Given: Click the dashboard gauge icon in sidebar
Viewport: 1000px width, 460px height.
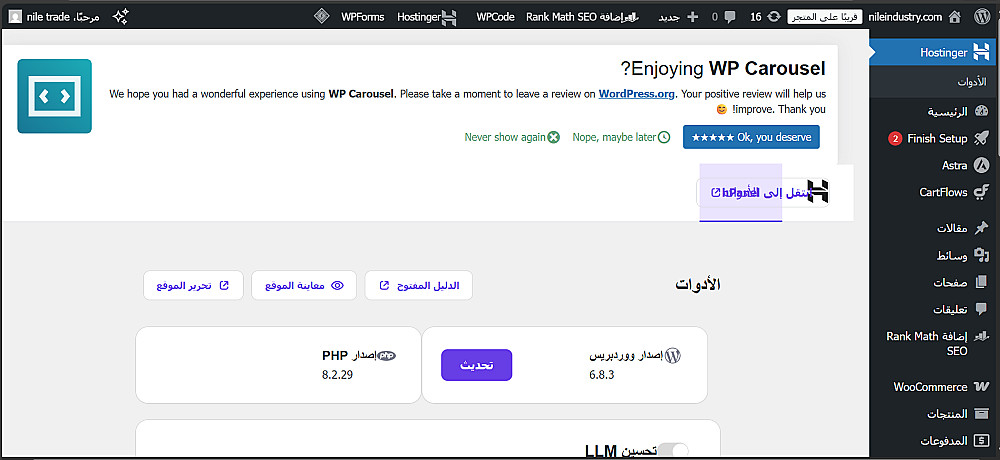Looking at the screenshot, I should 982,112.
